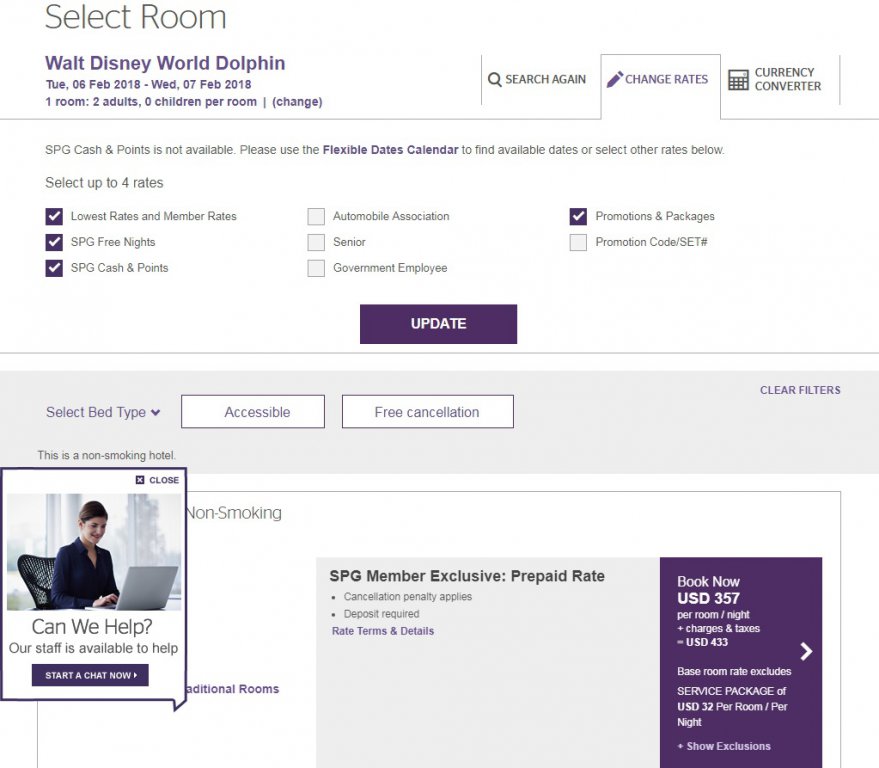
Task: Uncheck Promotions & Packages checkbox
Action: click(578, 216)
